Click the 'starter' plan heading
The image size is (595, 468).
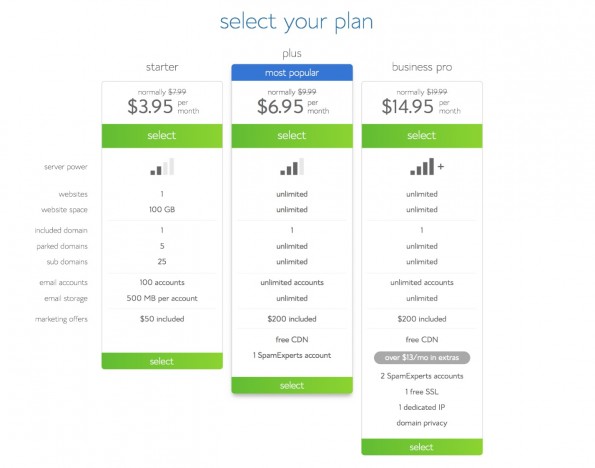click(162, 67)
